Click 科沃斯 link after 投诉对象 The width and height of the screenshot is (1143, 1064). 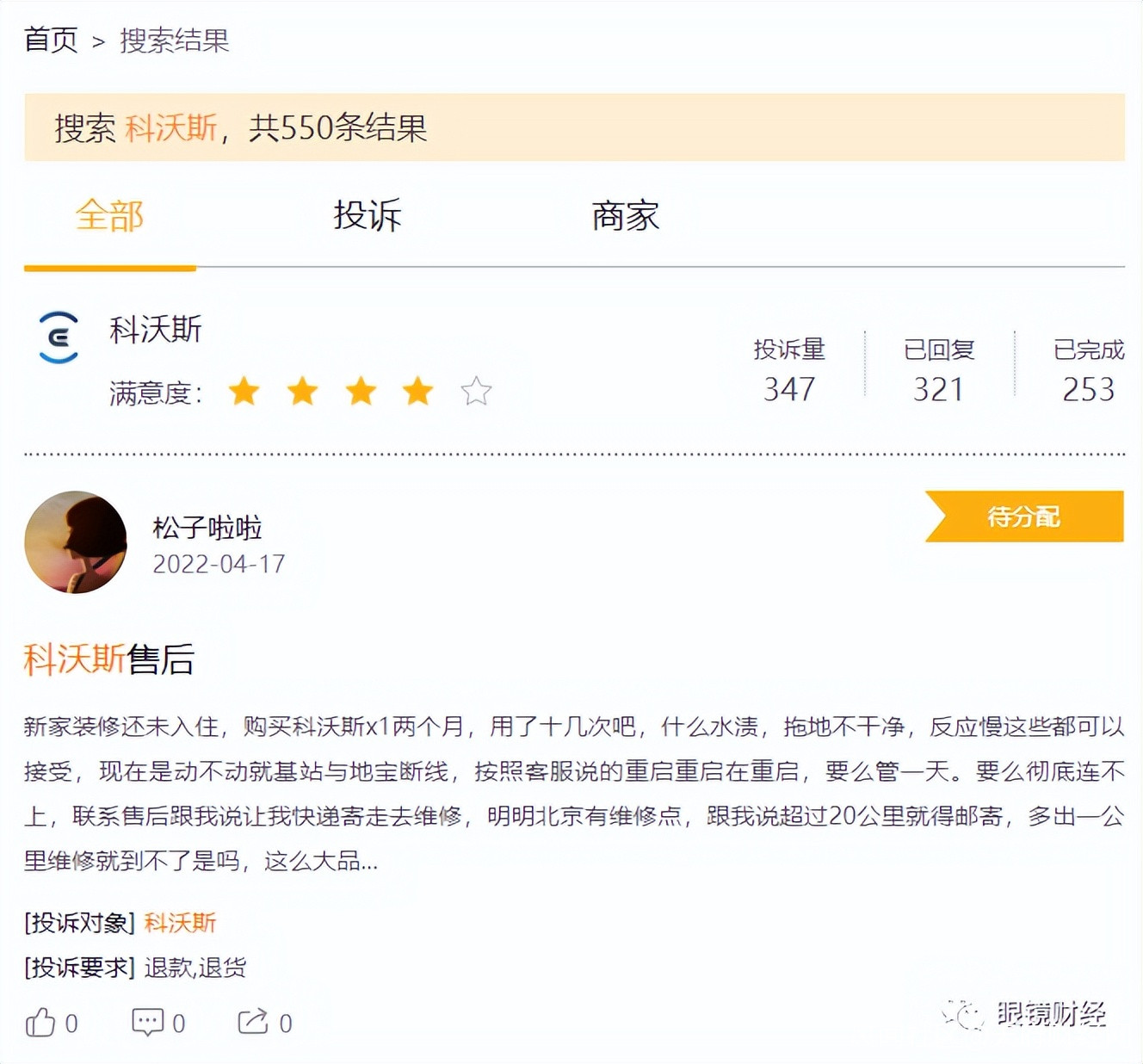[180, 923]
